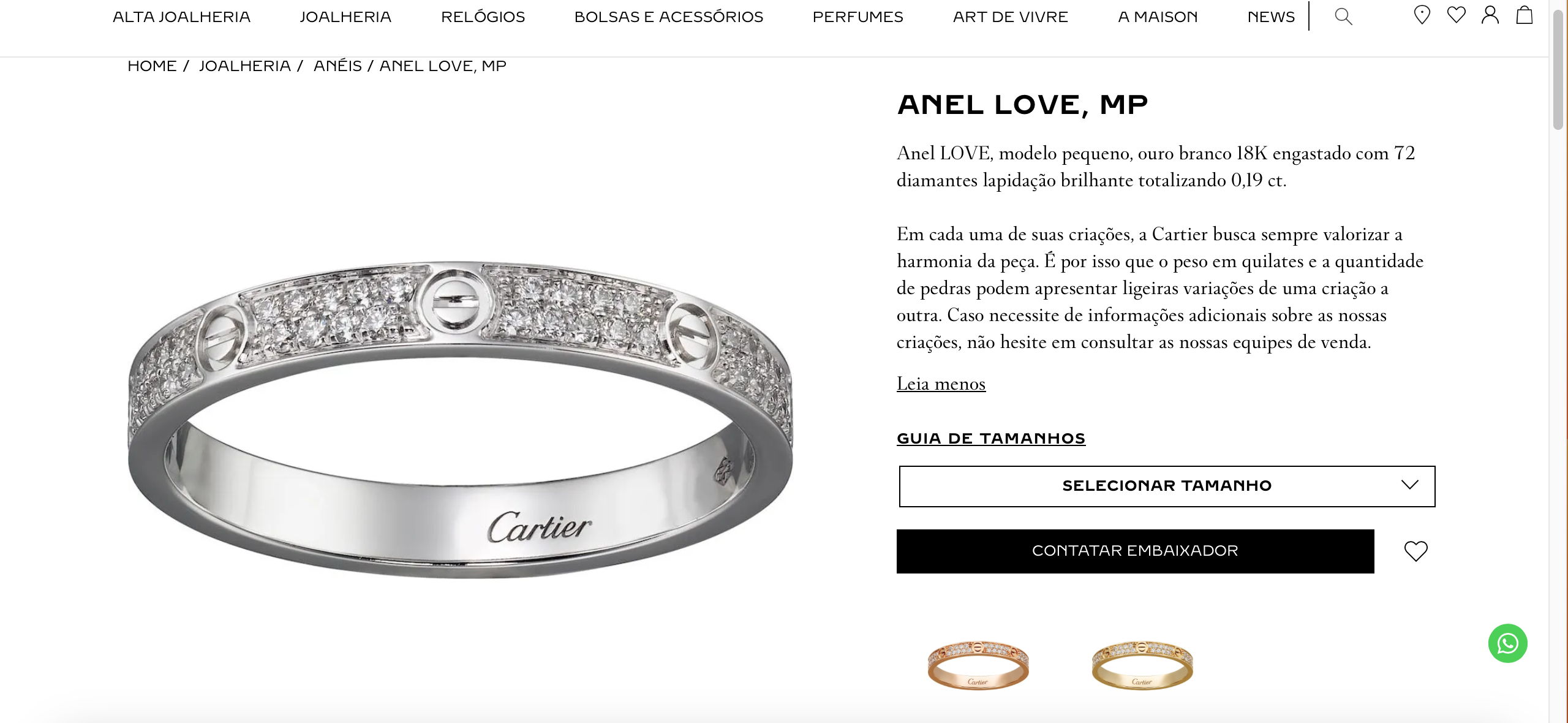The image size is (1568, 723).
Task: Open the Guia de Tamanhos link
Action: point(991,439)
